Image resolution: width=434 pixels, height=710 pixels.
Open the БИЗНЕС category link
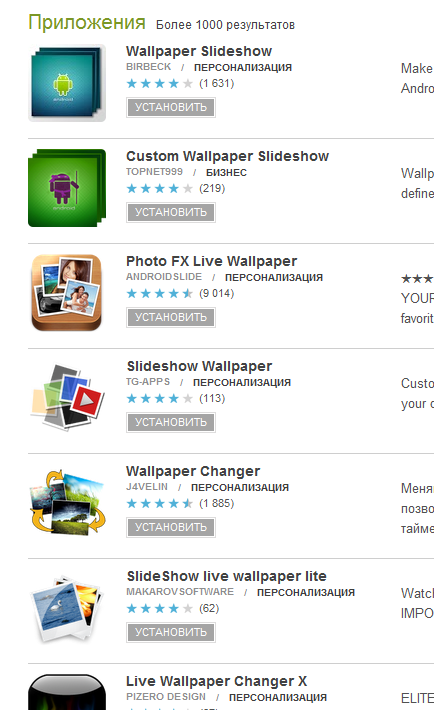226,173
